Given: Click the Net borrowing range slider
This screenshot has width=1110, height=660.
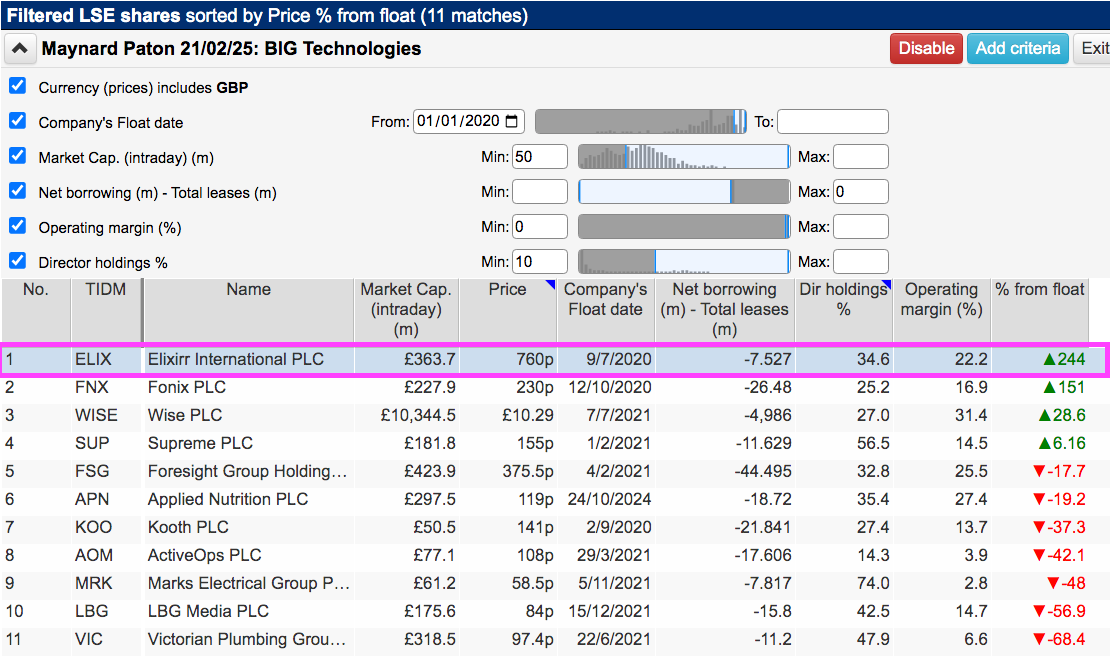Looking at the screenshot, I should pos(684,192).
